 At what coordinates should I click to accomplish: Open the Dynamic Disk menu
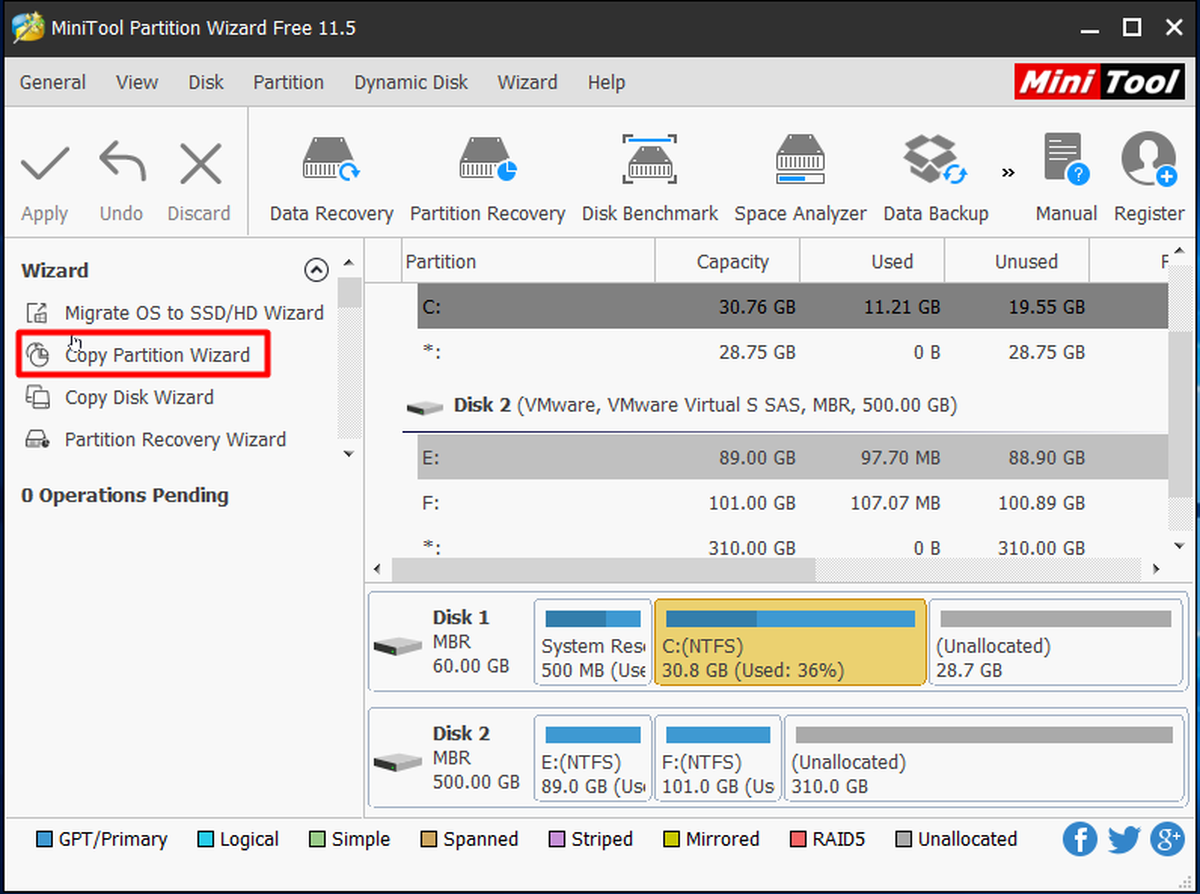click(x=411, y=82)
